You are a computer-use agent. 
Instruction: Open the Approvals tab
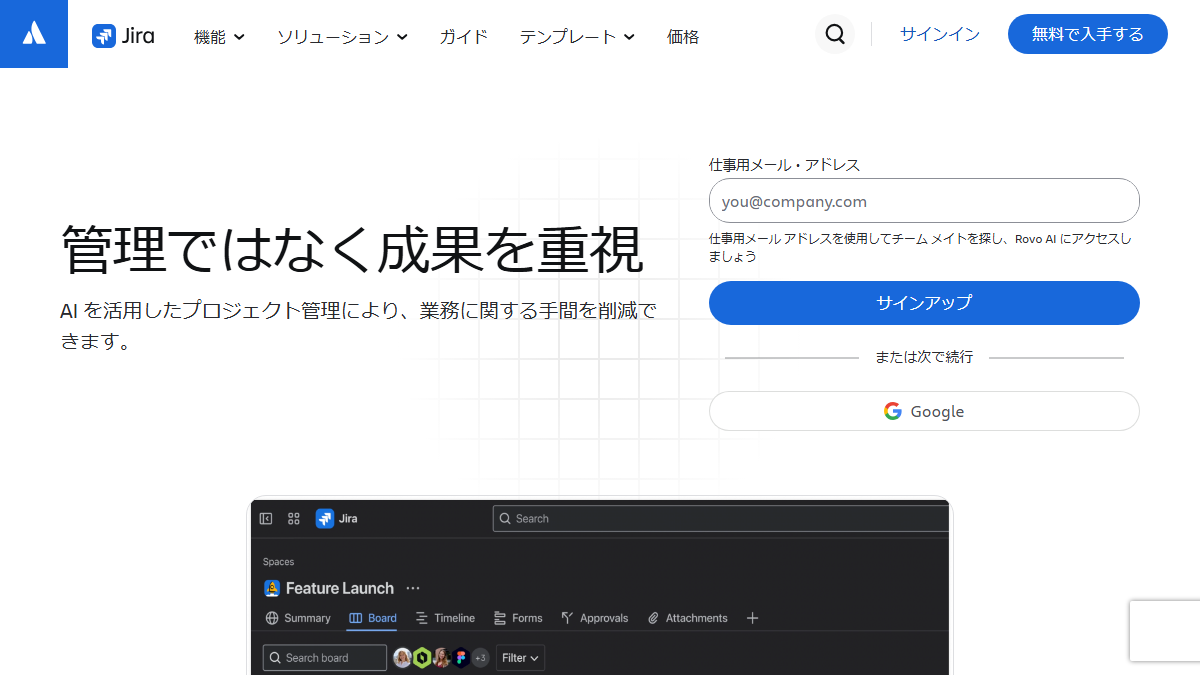point(595,618)
